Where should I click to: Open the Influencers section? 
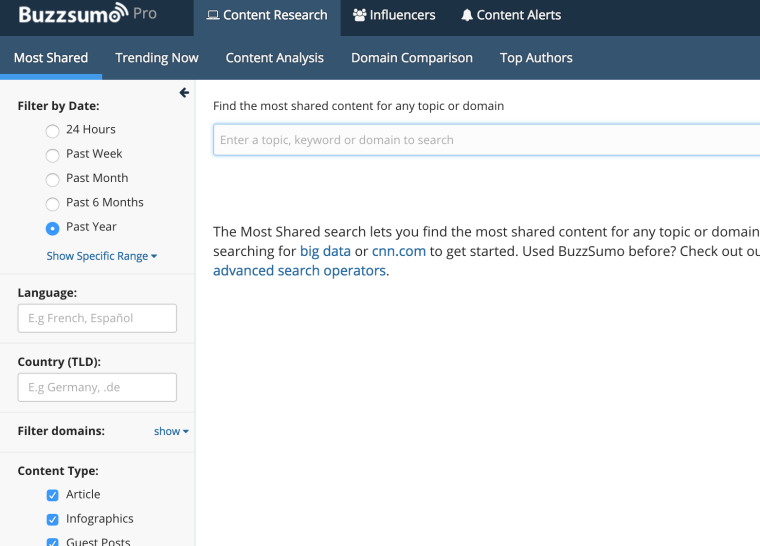pos(394,16)
